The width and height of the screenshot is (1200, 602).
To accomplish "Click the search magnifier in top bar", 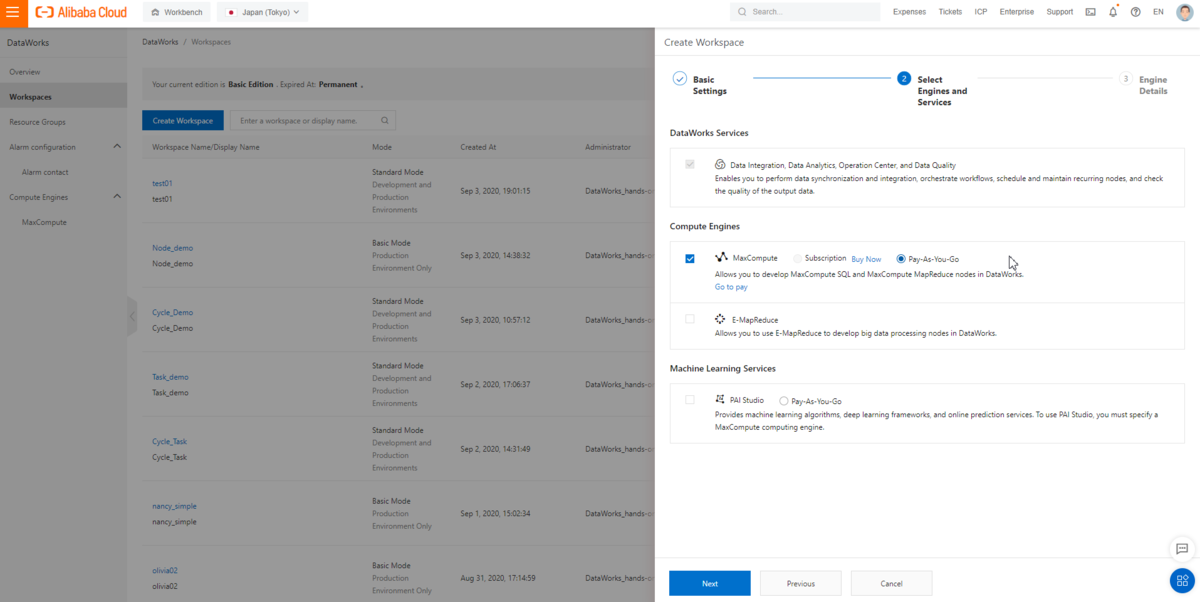I will coord(742,12).
